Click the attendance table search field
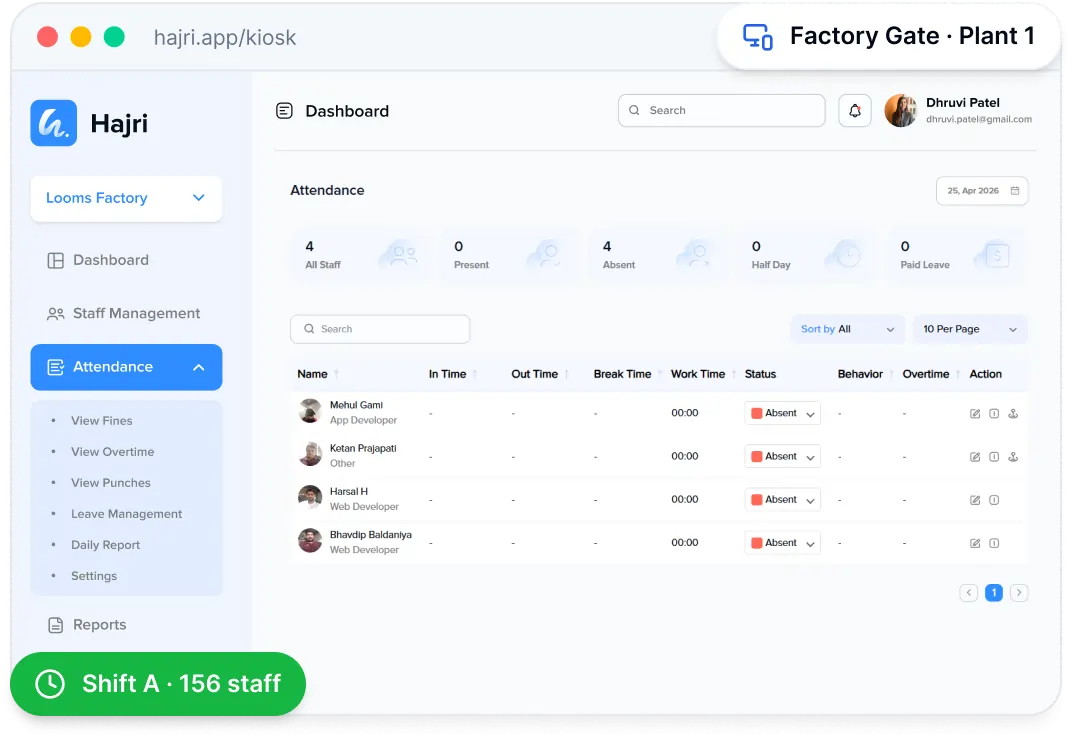The height and width of the screenshot is (741, 1072). [380, 329]
